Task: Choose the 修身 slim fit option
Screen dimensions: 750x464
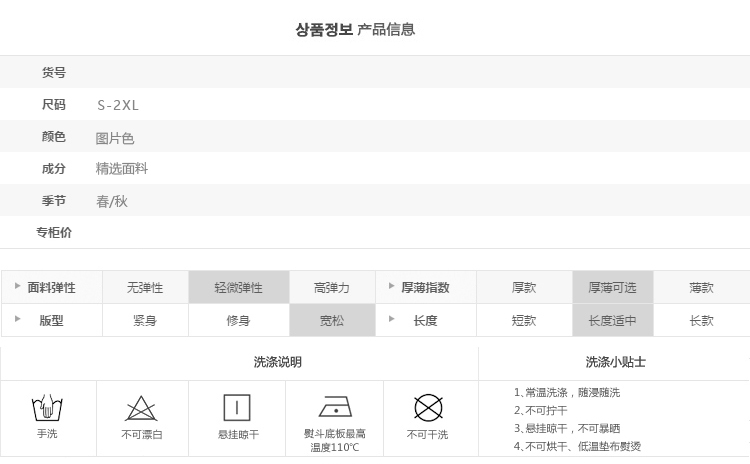Action: click(238, 321)
